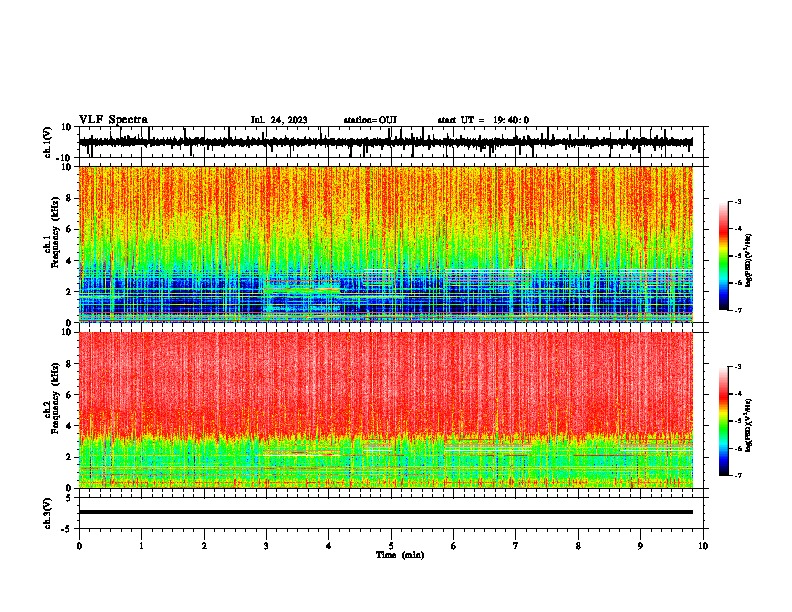Image resolution: width=792 pixels, height=612 pixels.
Task: Click the "VLF Spectra" plot title
Action: tap(113, 120)
